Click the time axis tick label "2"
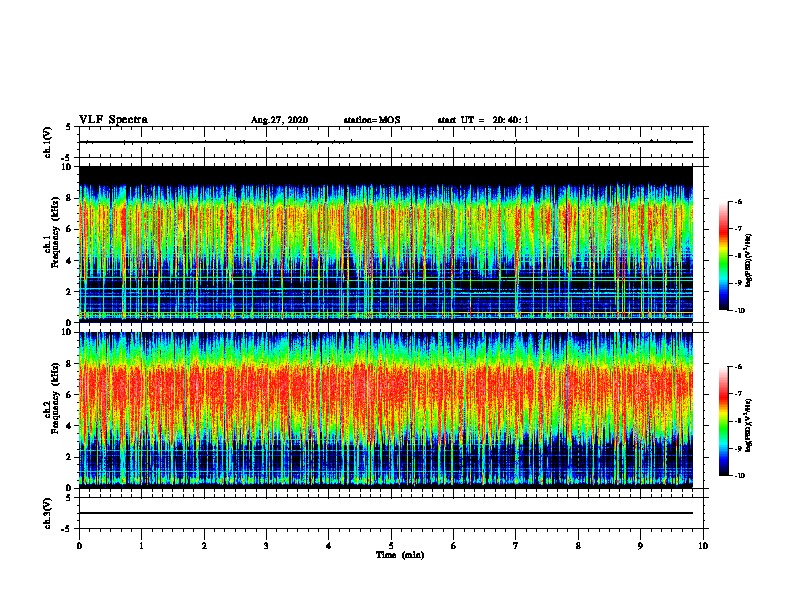This screenshot has width=792, height=612. point(204,546)
